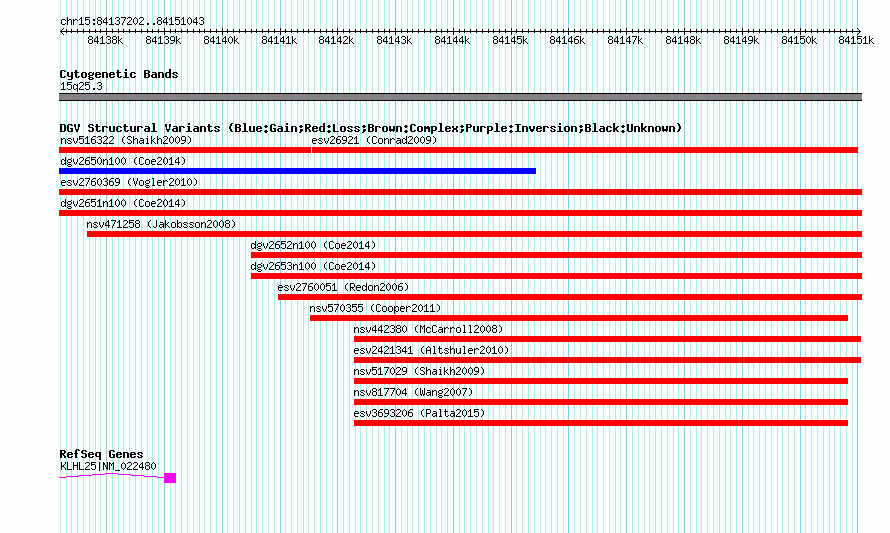The height and width of the screenshot is (533, 890).
Task: Select the red bar under nsv517029
Action: pyautogui.click(x=601, y=381)
